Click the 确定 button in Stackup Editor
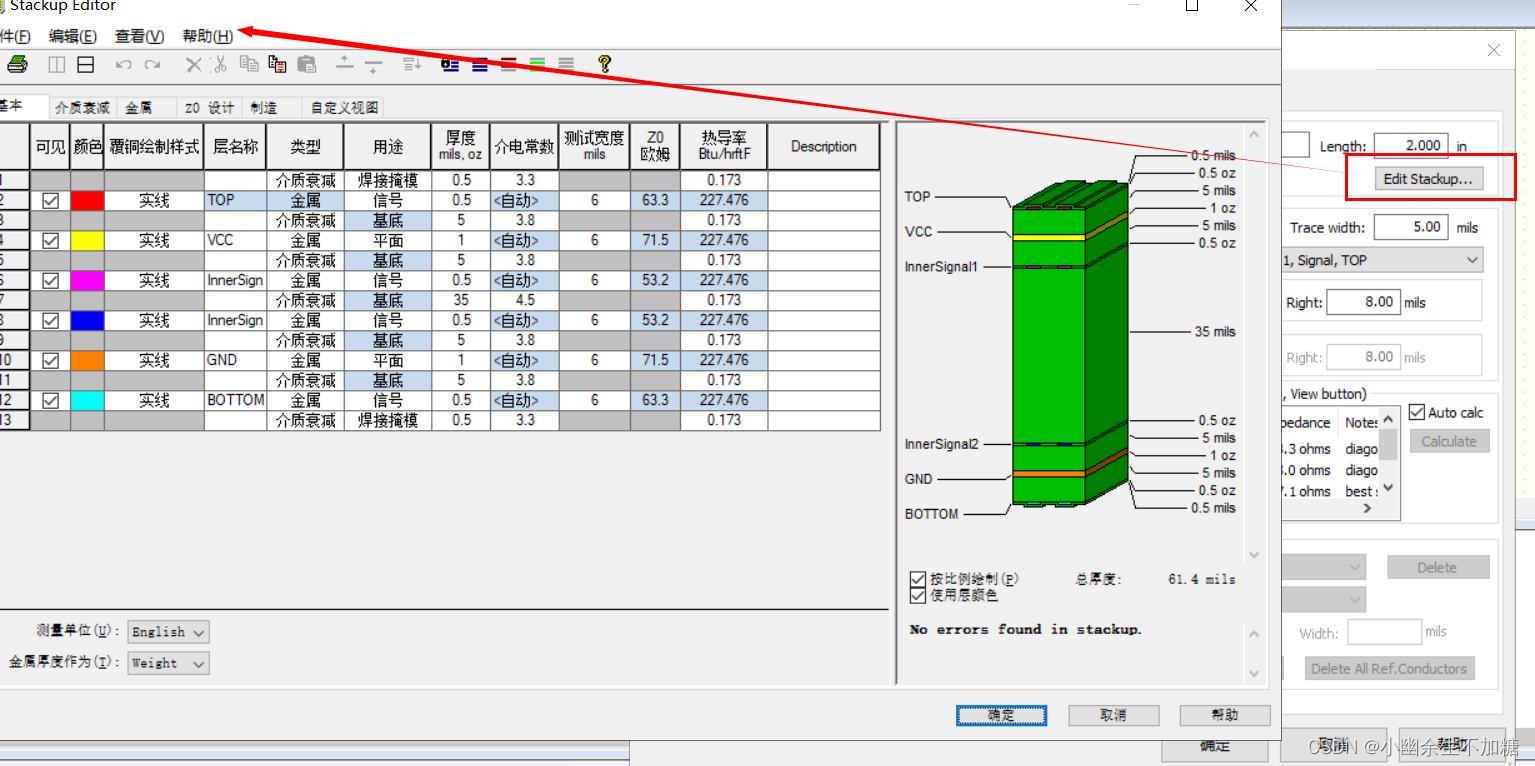Image resolution: width=1535 pixels, height=766 pixels. coord(1001,715)
